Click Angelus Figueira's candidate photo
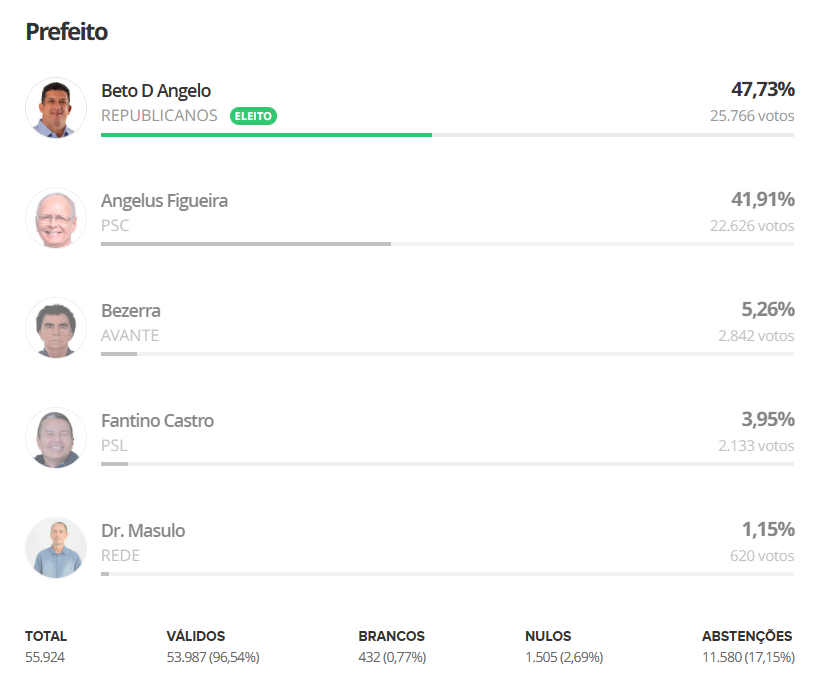Screen dimensions: 827x674 click(56, 218)
